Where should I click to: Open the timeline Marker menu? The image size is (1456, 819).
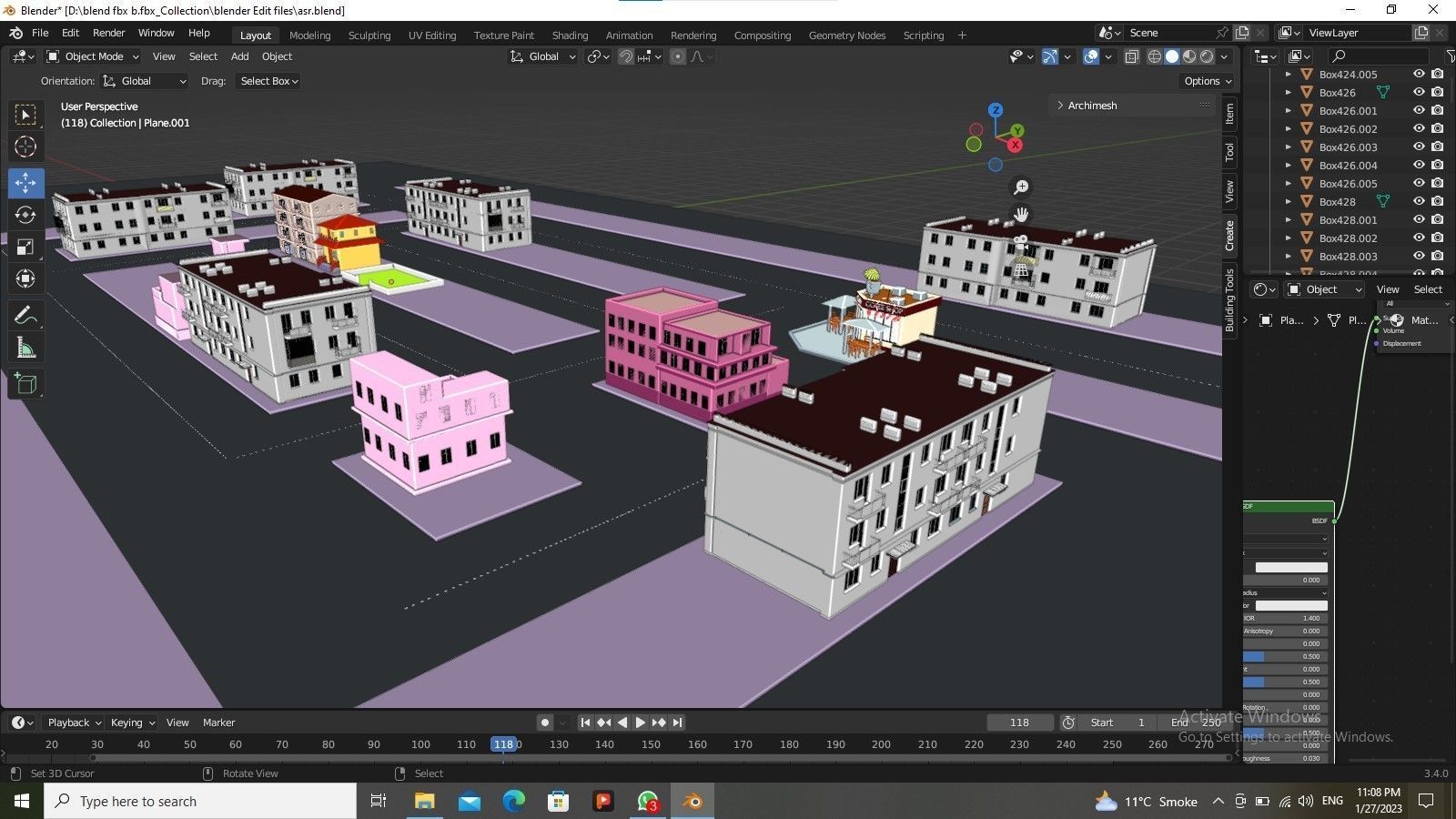(x=218, y=723)
